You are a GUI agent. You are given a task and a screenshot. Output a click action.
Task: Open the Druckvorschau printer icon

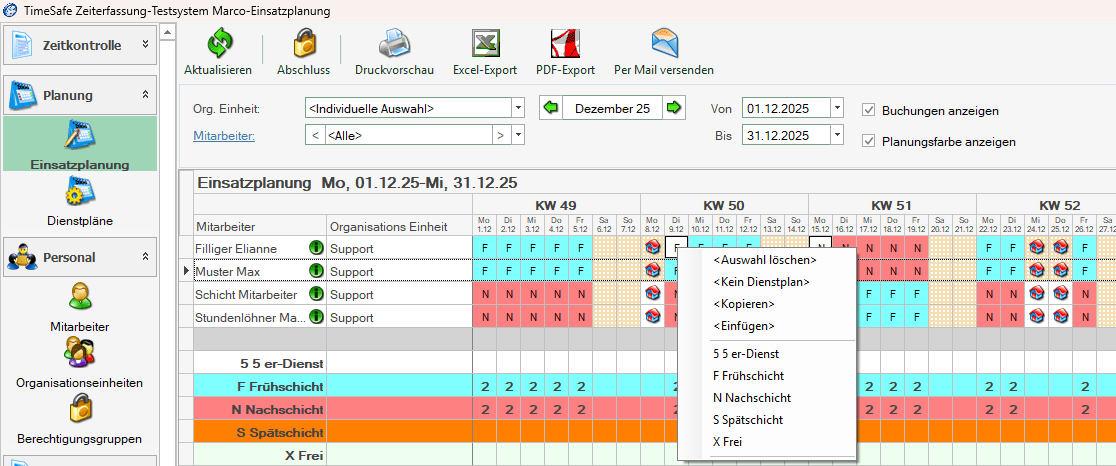tap(394, 43)
